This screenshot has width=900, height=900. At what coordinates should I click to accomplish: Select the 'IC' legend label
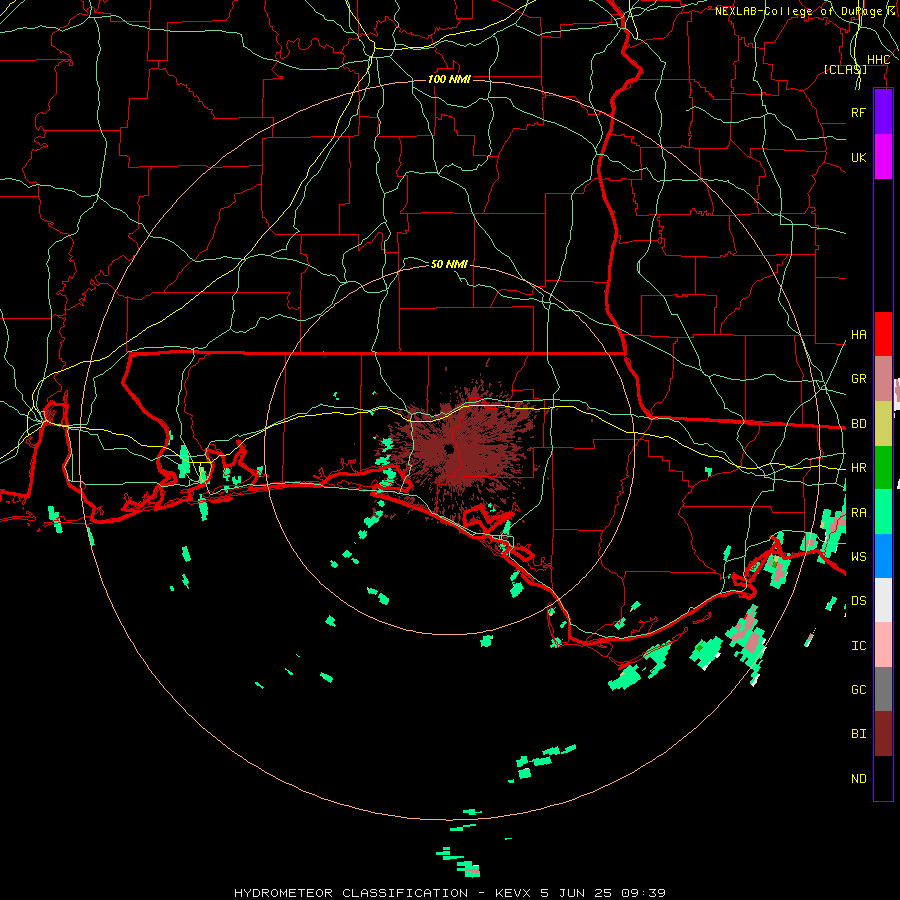coord(858,646)
